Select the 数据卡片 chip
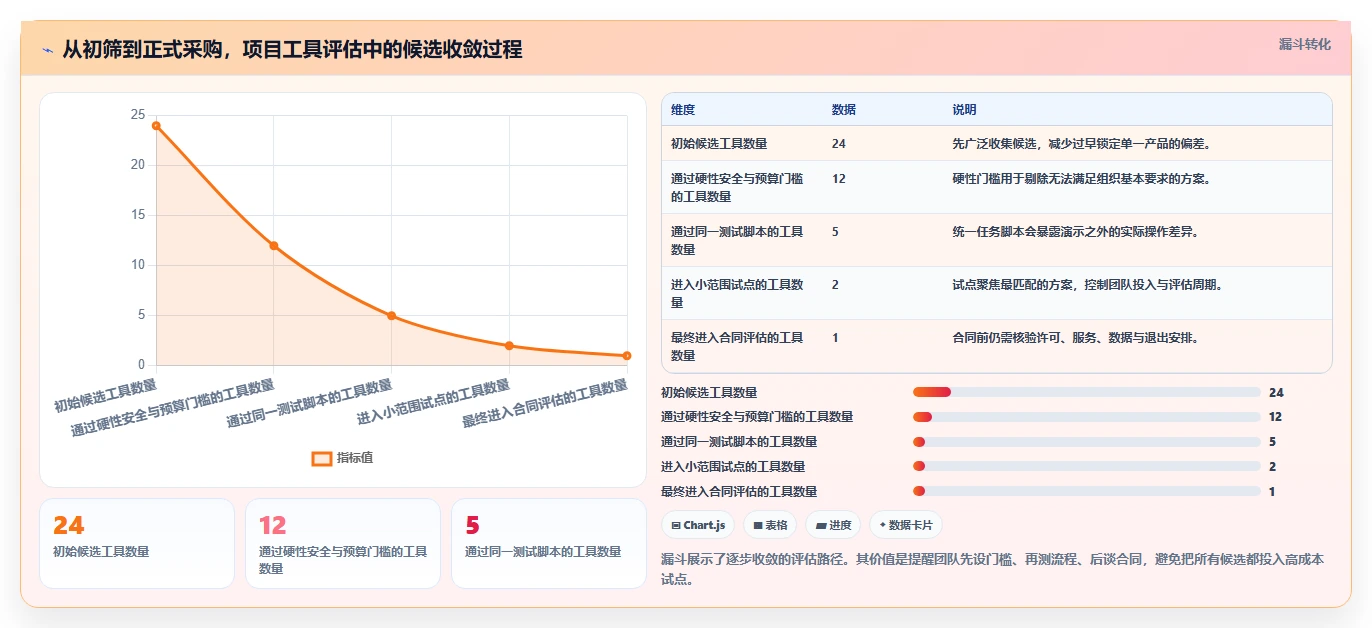 [906, 525]
